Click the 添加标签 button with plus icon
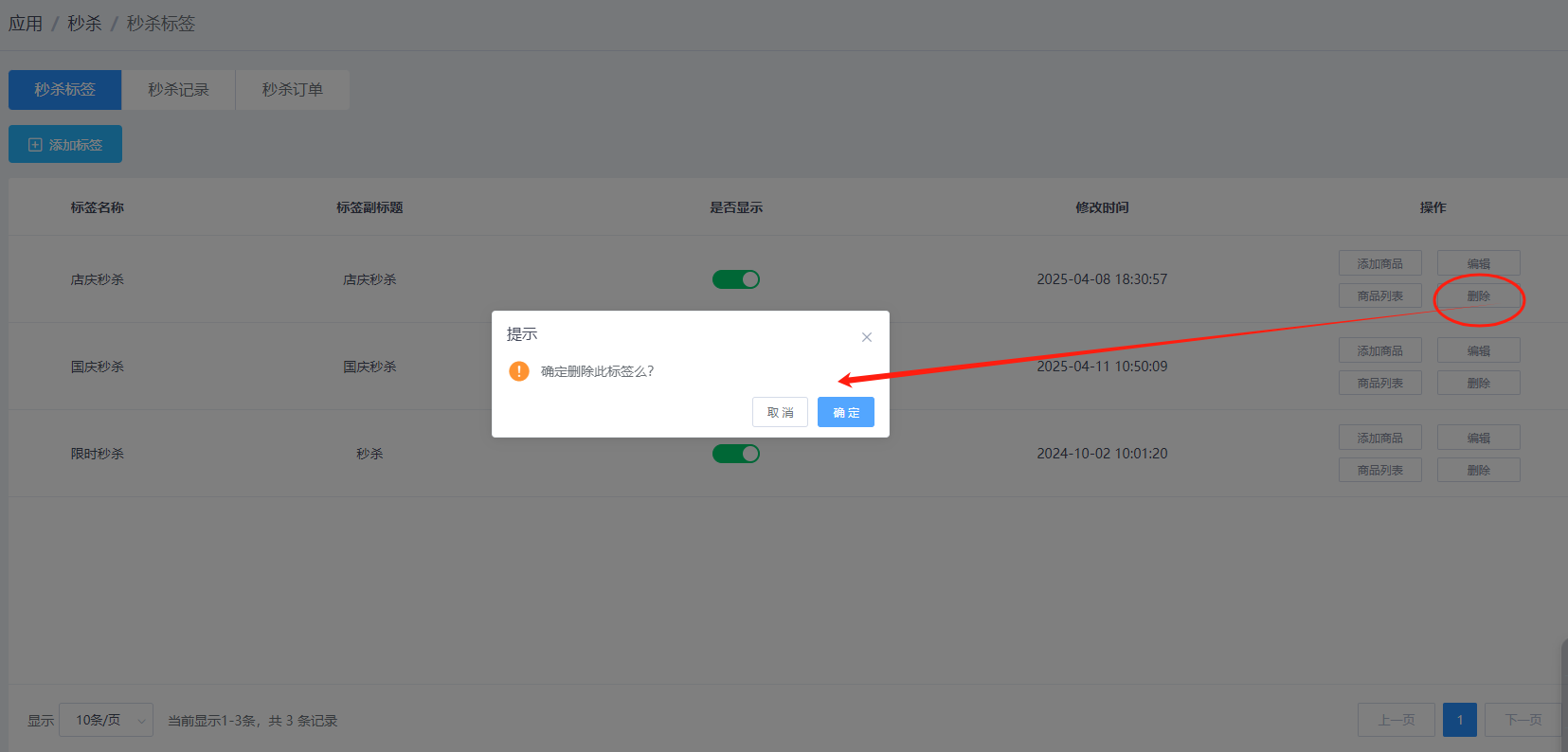This screenshot has height=752, width=1568. click(65, 145)
